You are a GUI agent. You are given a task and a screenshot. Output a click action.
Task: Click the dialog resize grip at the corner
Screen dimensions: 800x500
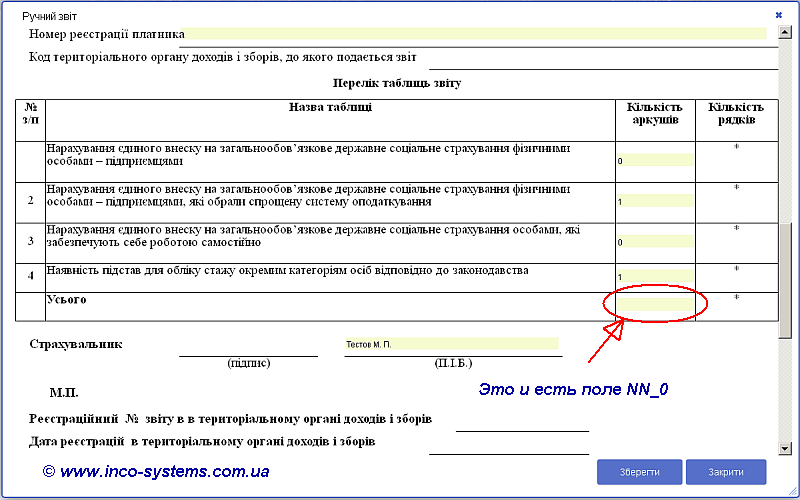[x=792, y=492]
